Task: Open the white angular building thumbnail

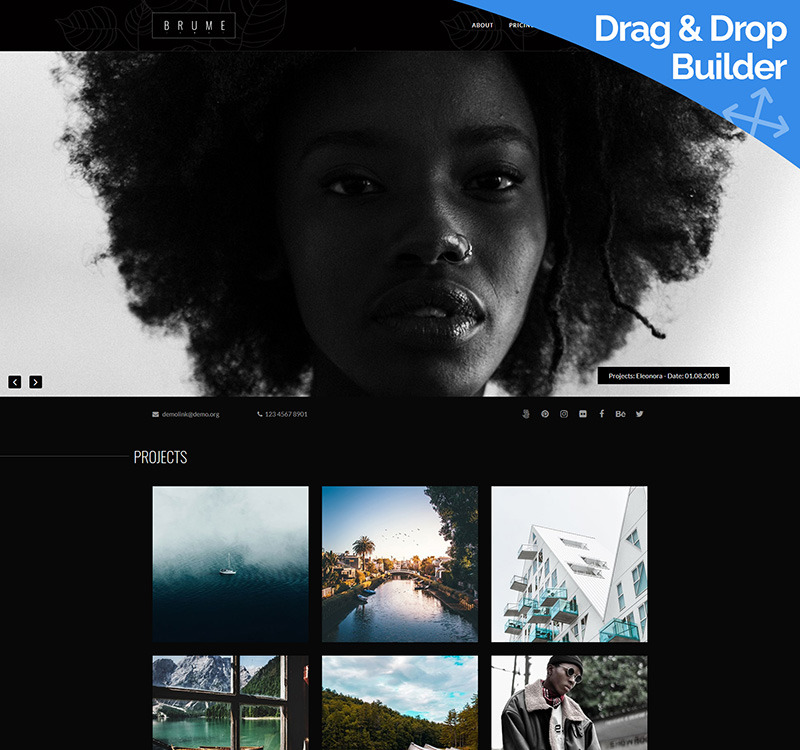Action: point(569,564)
